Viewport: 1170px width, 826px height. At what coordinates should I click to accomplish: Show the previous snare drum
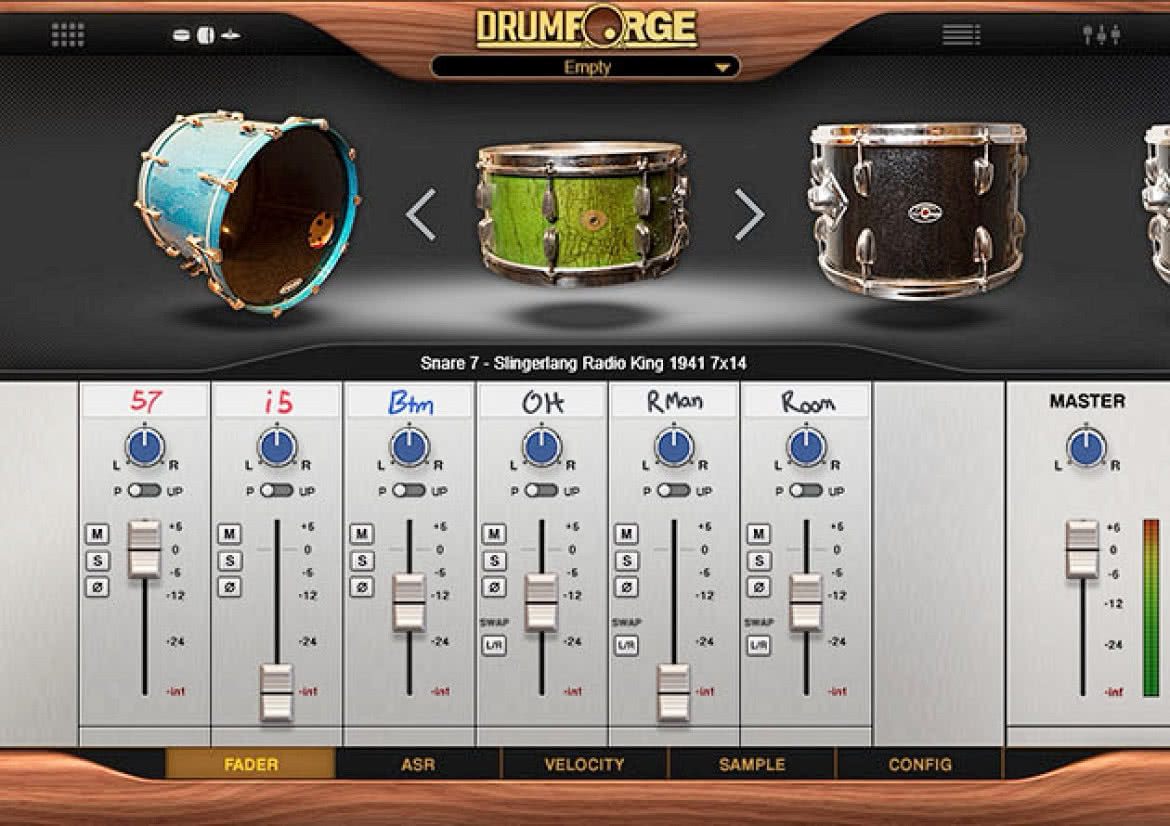point(422,214)
